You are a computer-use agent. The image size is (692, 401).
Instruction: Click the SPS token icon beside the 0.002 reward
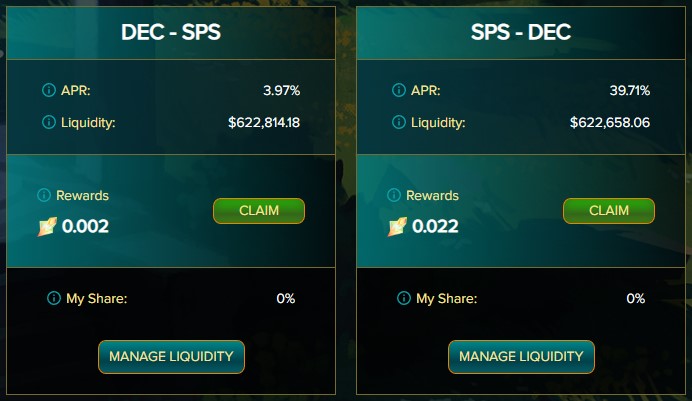point(47,226)
